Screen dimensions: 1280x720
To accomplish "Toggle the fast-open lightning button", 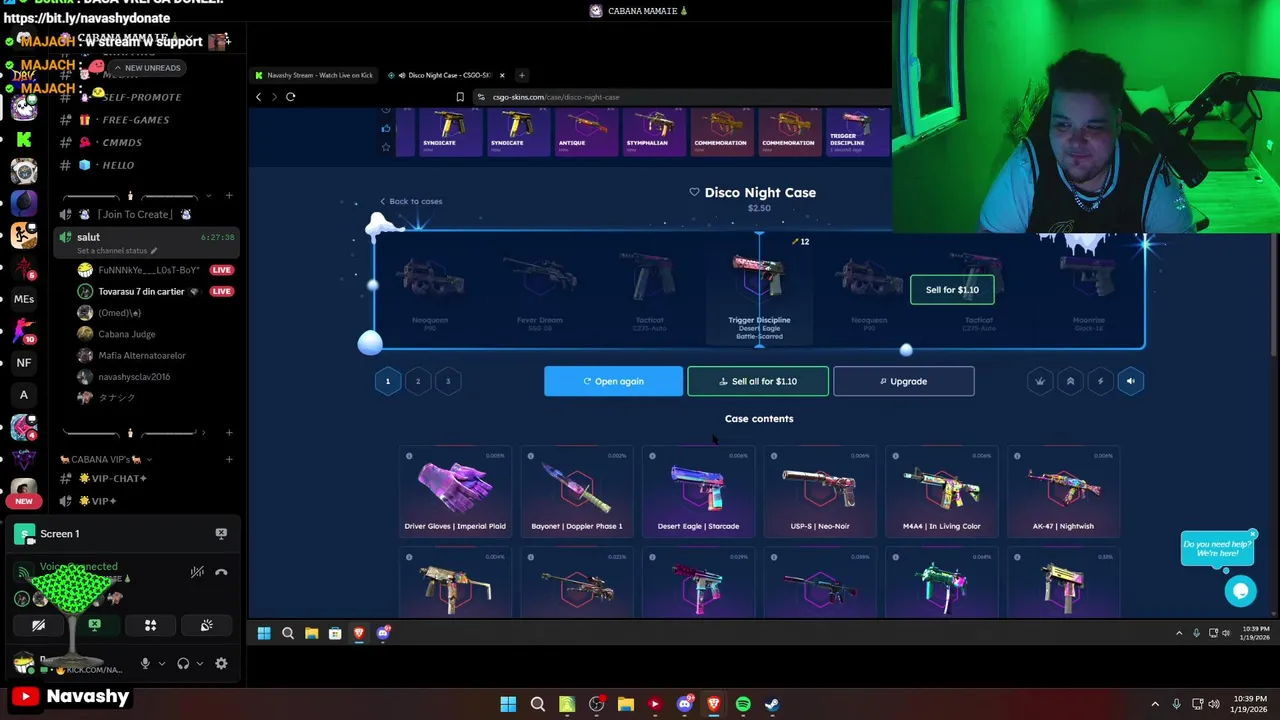I will (1100, 381).
